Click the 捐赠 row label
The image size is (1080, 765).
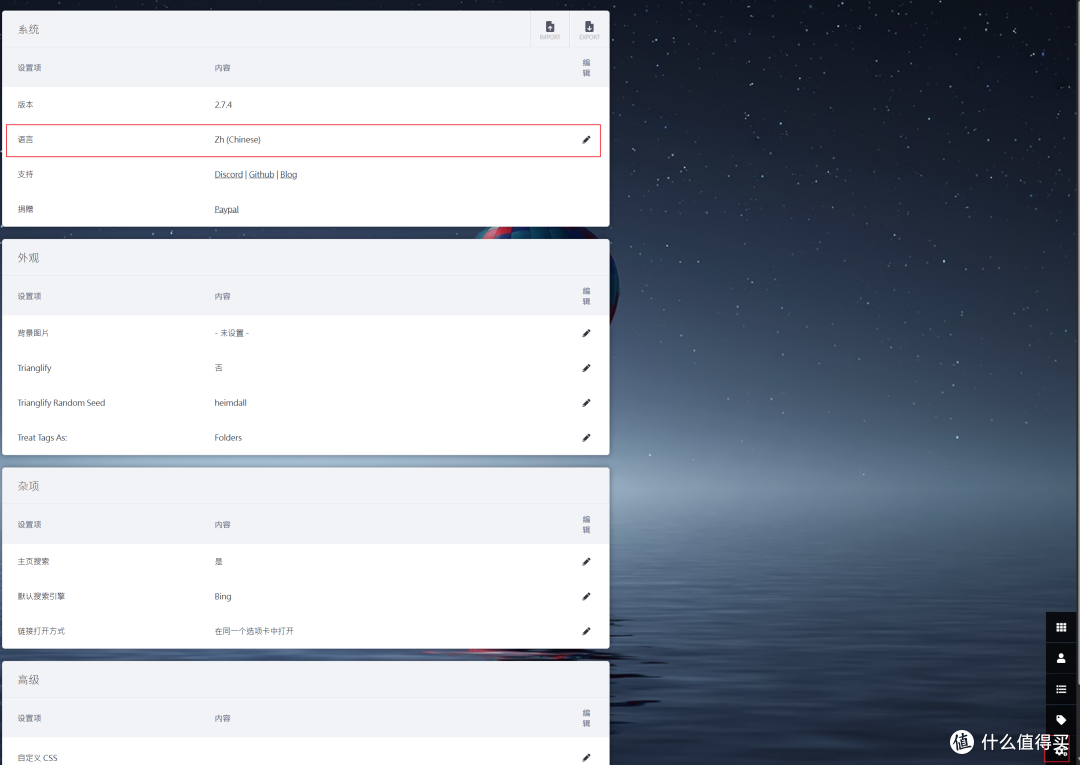coord(25,209)
